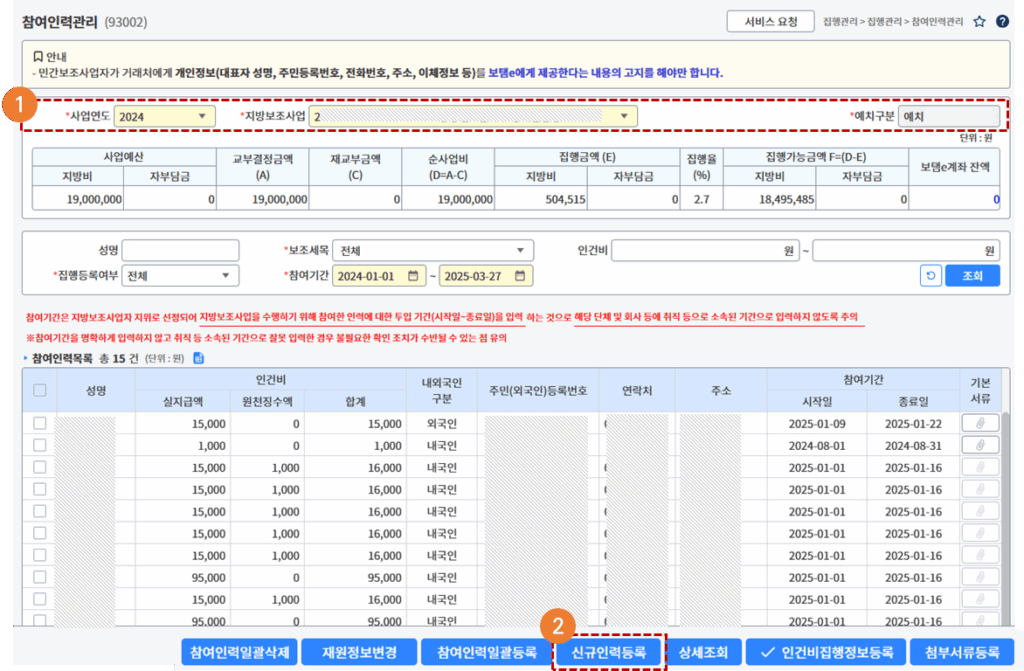Click the 시작일 column header
The width and height of the screenshot is (1024, 671).
pyautogui.click(x=817, y=401)
